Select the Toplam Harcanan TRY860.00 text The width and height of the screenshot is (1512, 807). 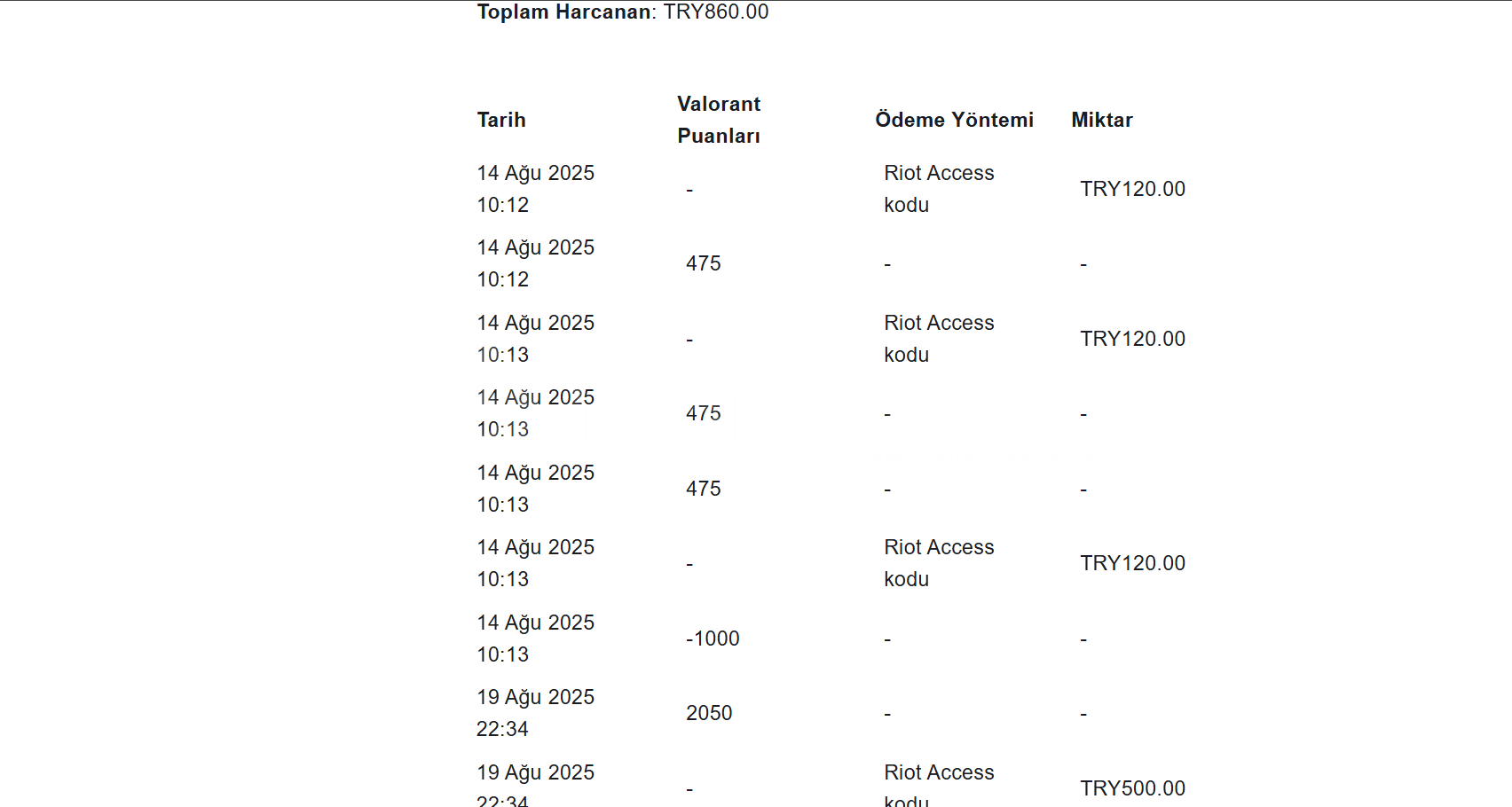(623, 12)
